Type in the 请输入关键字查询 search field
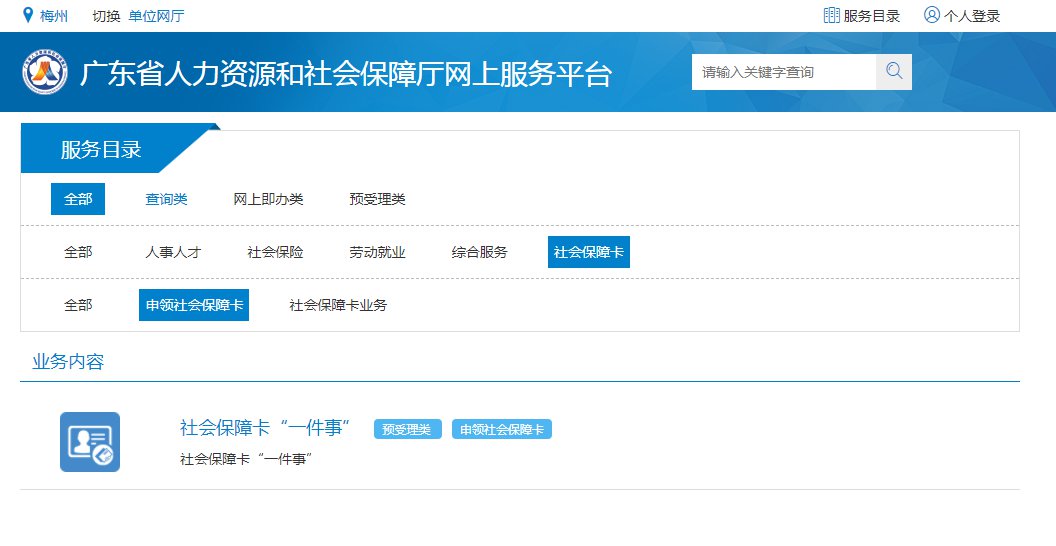 click(783, 72)
